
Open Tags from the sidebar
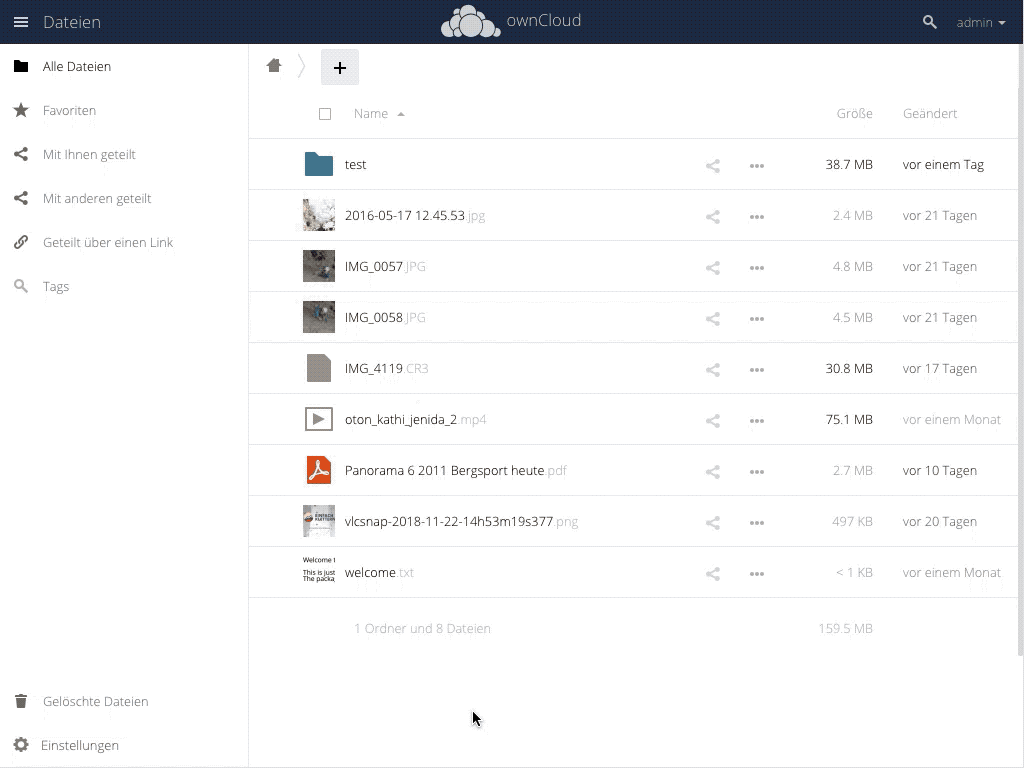tap(55, 286)
